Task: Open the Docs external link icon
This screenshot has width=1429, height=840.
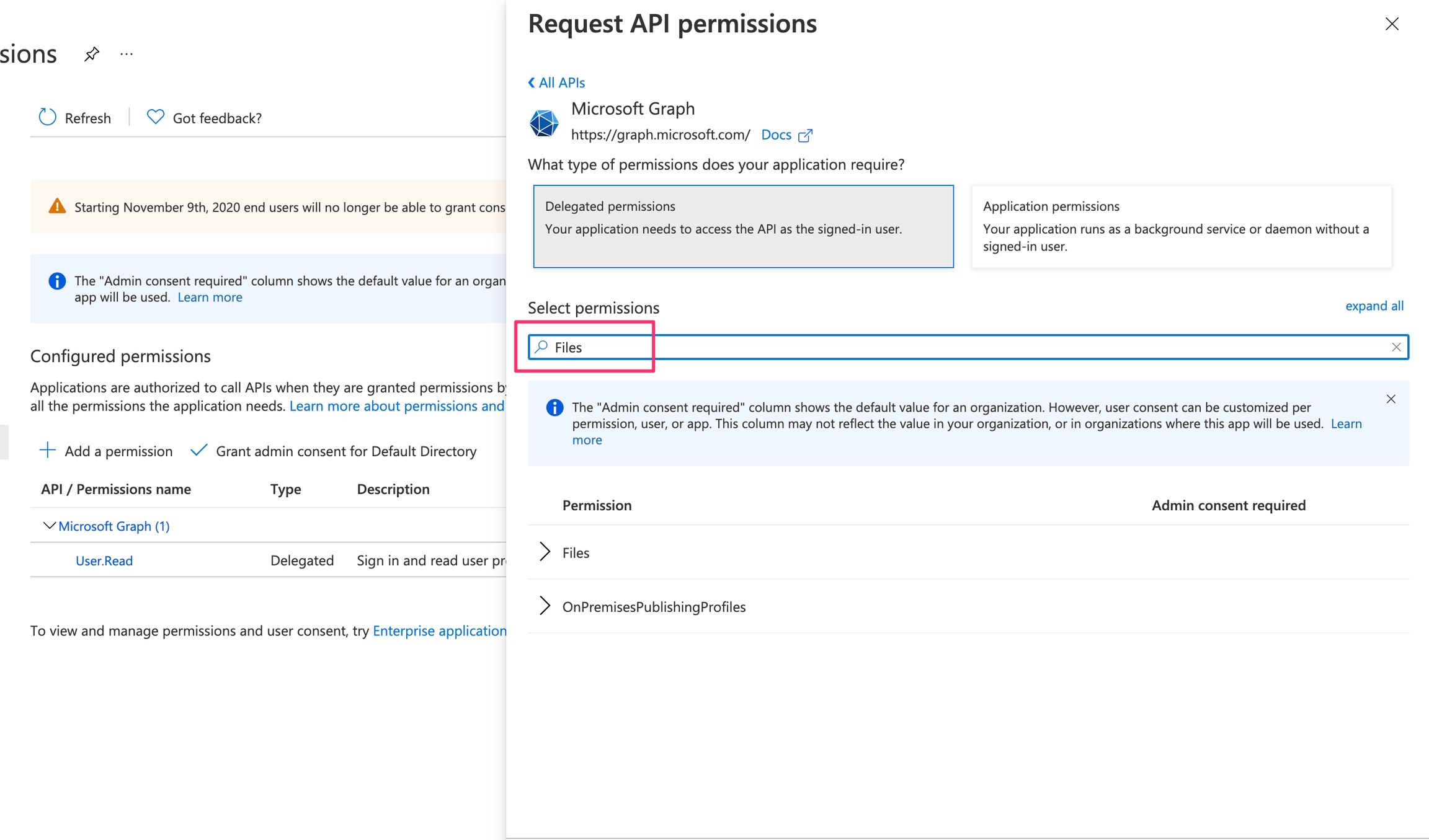Action: coord(805,135)
